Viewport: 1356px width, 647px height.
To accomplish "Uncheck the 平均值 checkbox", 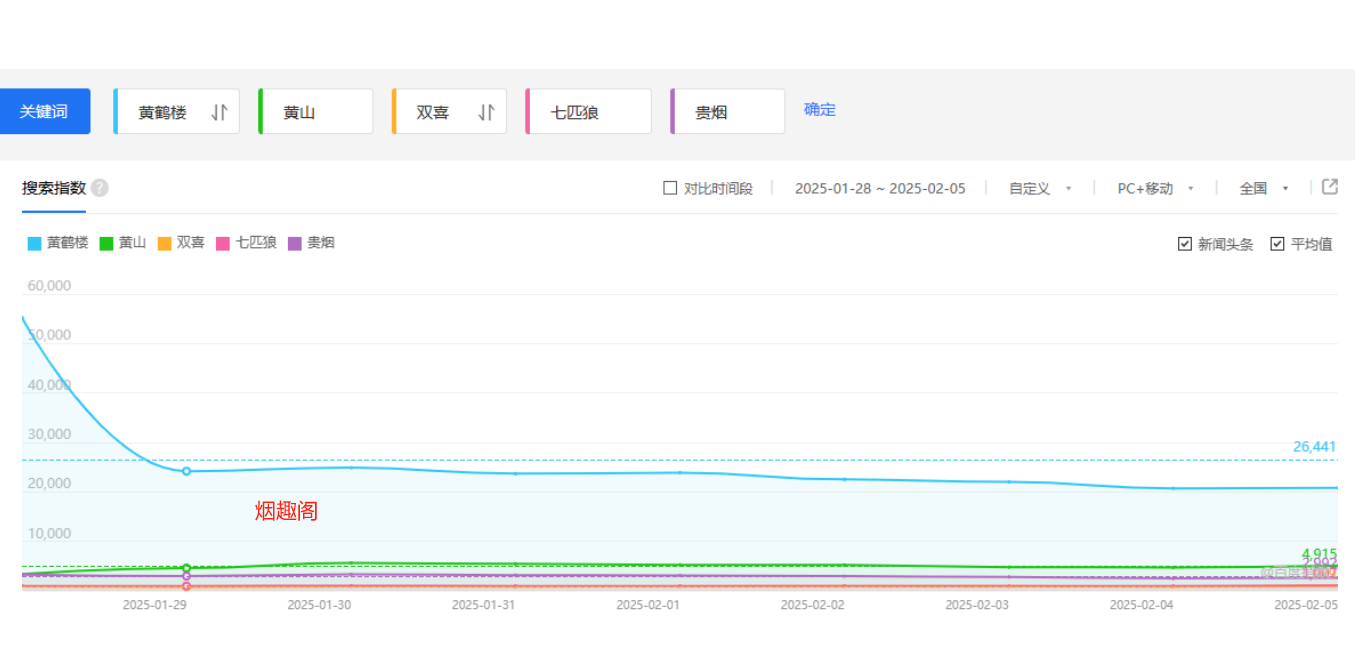I will (x=1277, y=244).
